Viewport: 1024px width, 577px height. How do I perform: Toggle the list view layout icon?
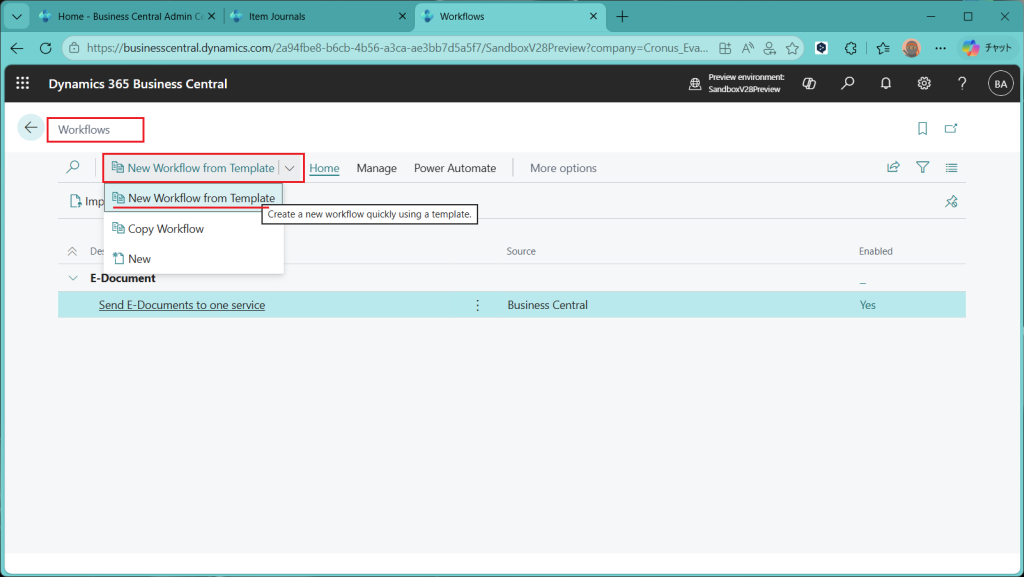[952, 168]
